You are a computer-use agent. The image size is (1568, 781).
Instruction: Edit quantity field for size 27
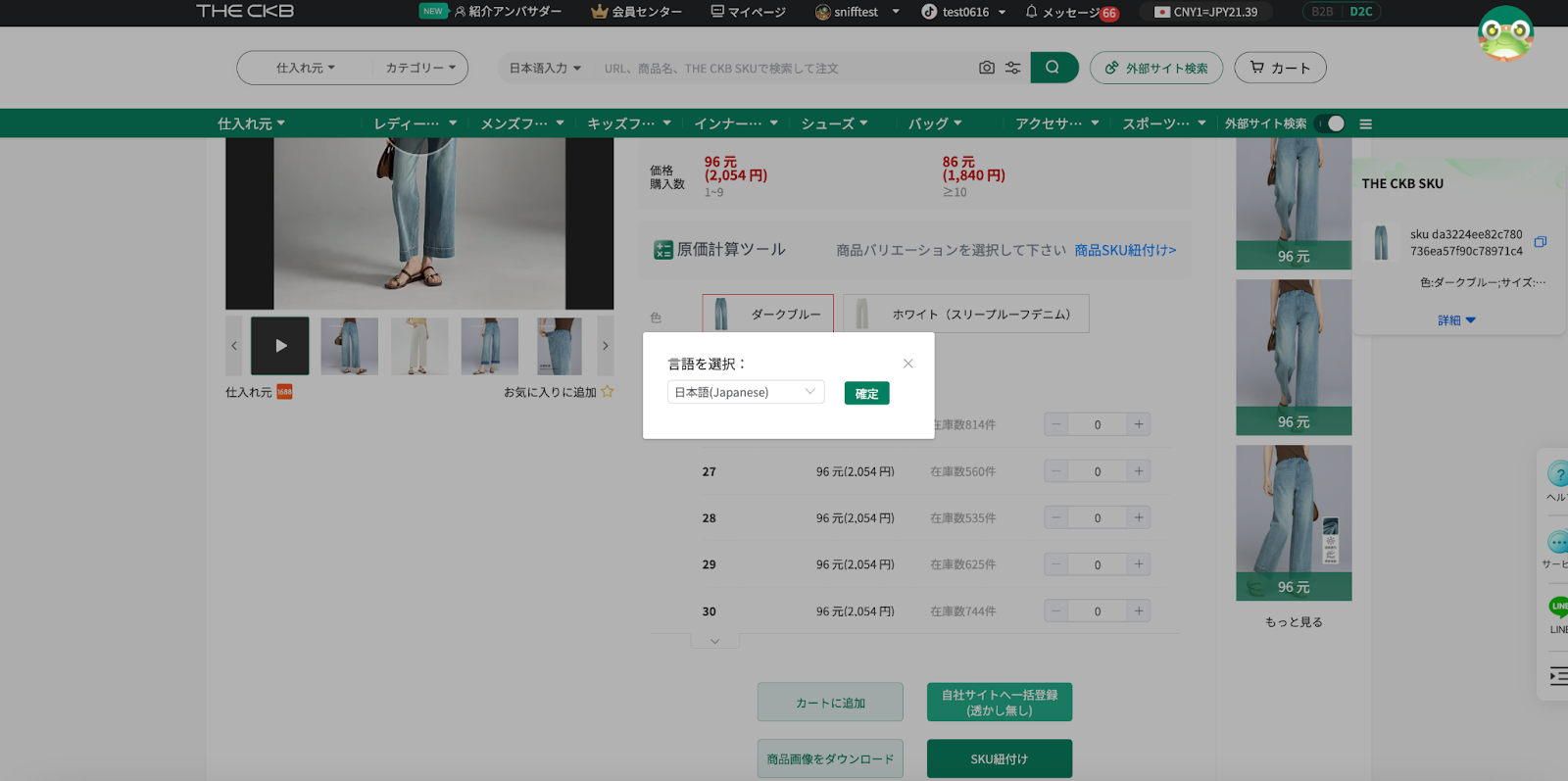[x=1098, y=471]
